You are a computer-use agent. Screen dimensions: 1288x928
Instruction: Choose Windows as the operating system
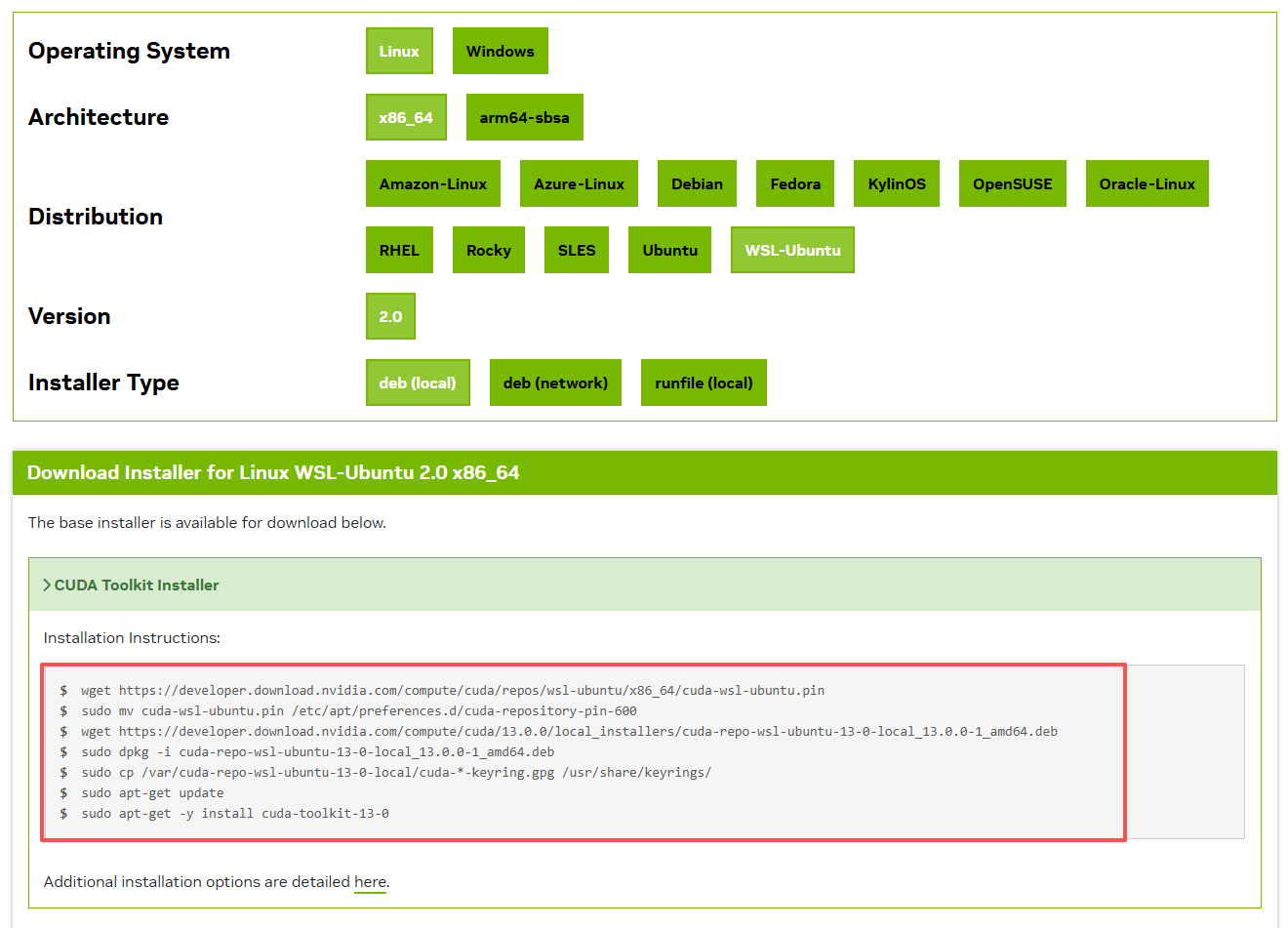[x=500, y=51]
